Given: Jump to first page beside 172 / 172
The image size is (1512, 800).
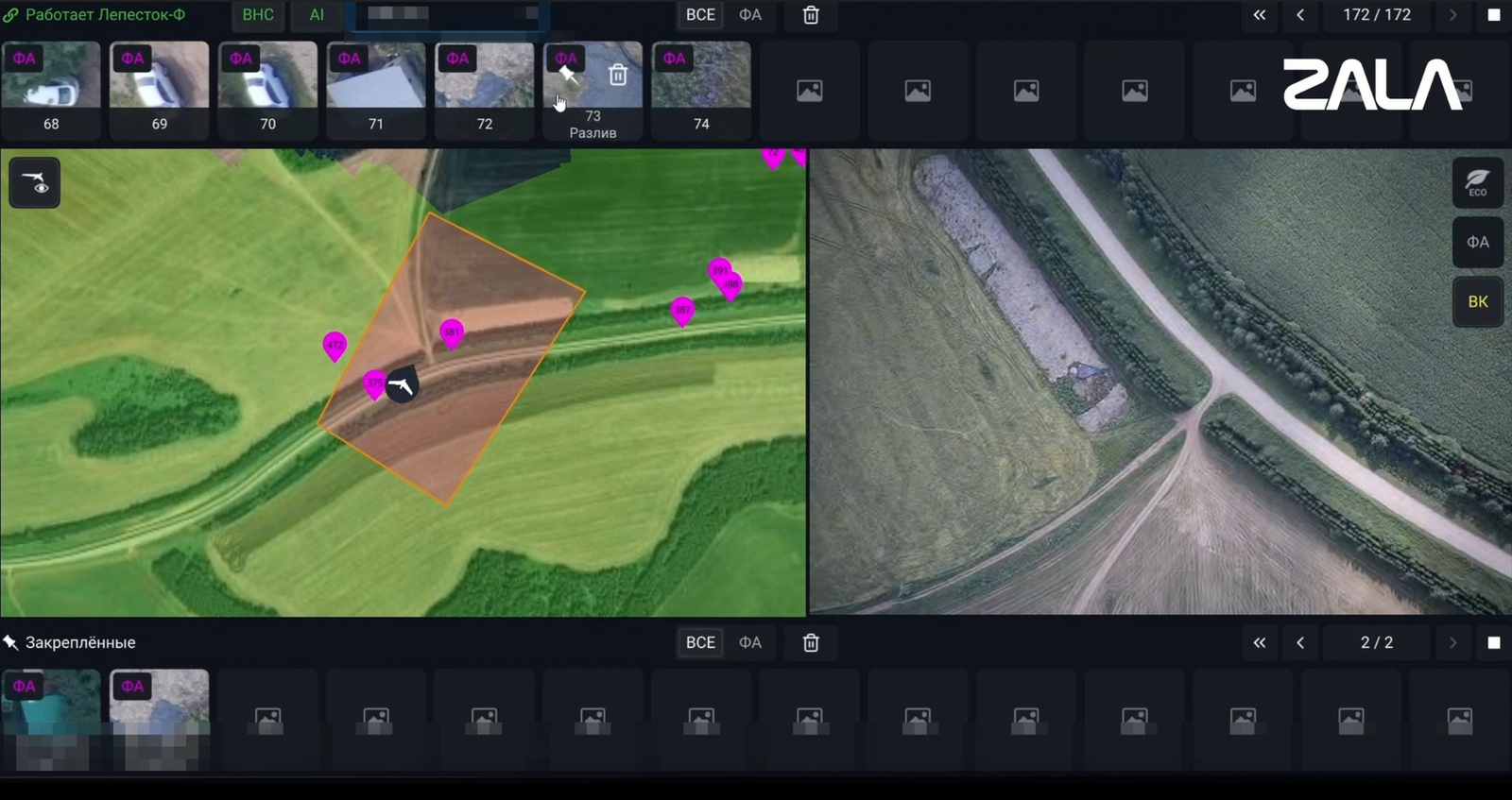Looking at the screenshot, I should (1260, 15).
